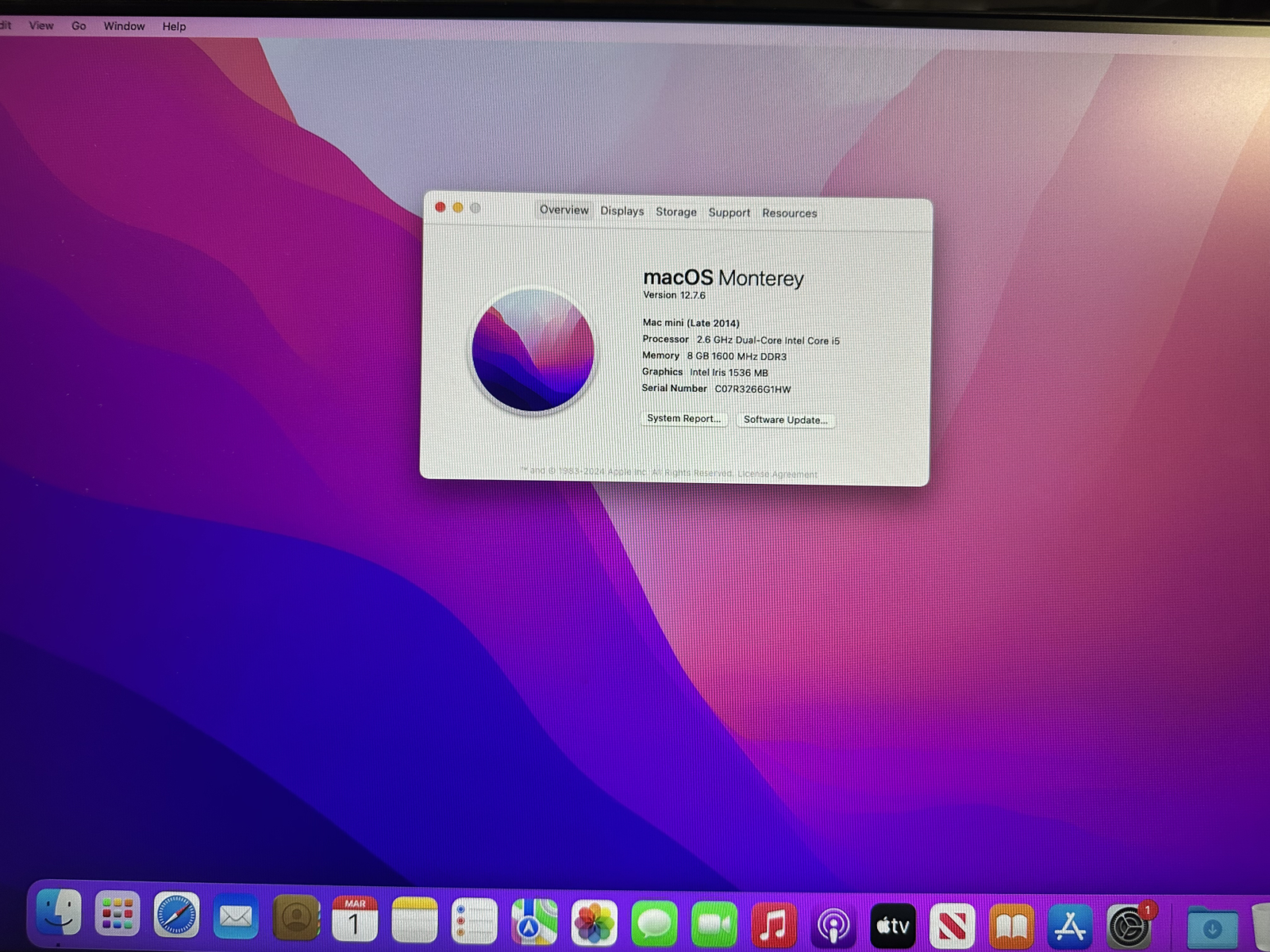The width and height of the screenshot is (1270, 952).
Task: Open the Window menu
Action: (124, 26)
